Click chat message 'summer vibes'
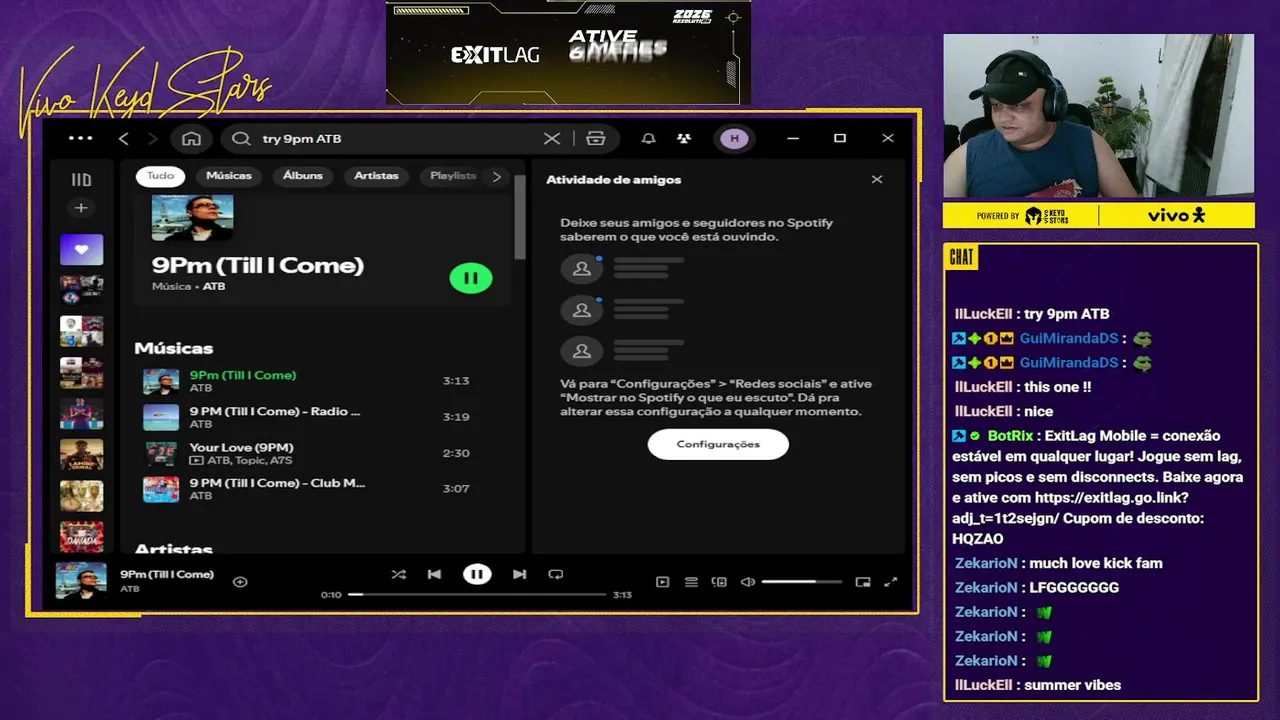Screen dimensions: 1280x720 coord(1072,685)
